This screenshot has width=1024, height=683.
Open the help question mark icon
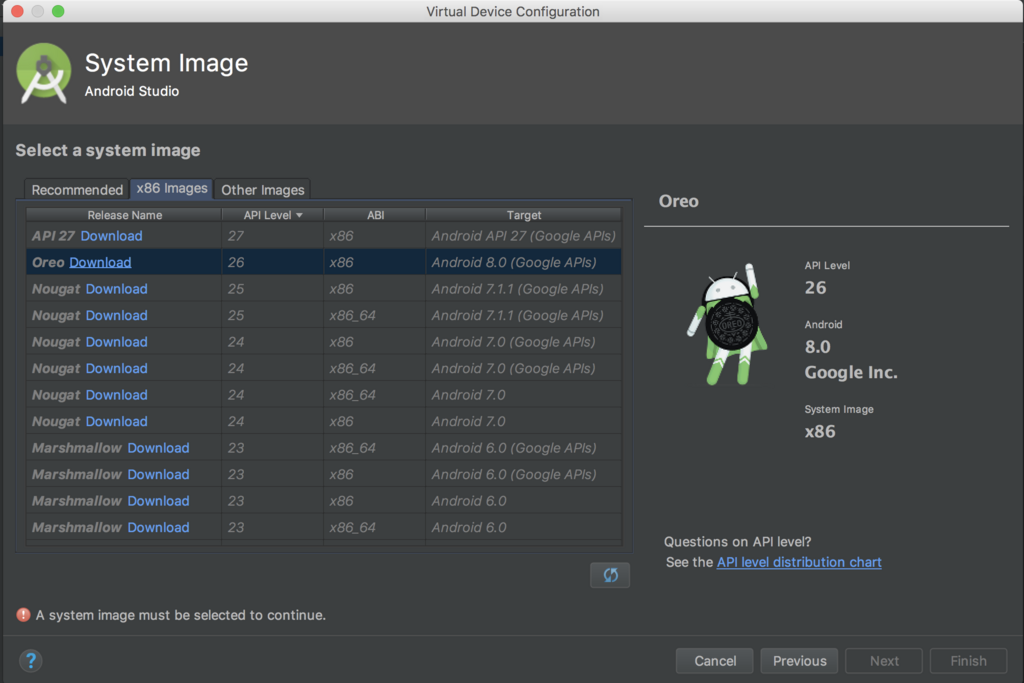tap(31, 661)
